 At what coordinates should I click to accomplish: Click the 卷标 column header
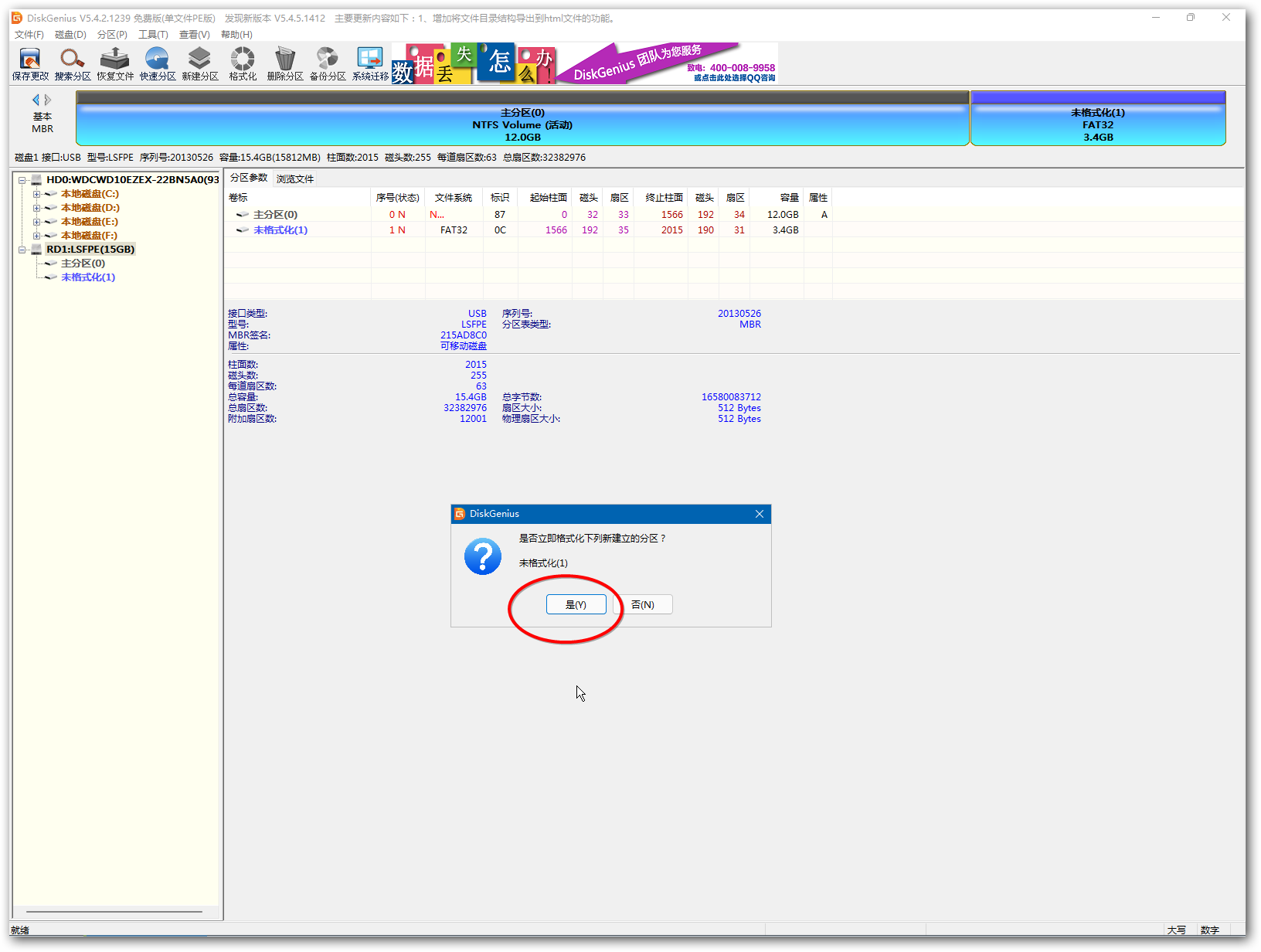(x=297, y=198)
